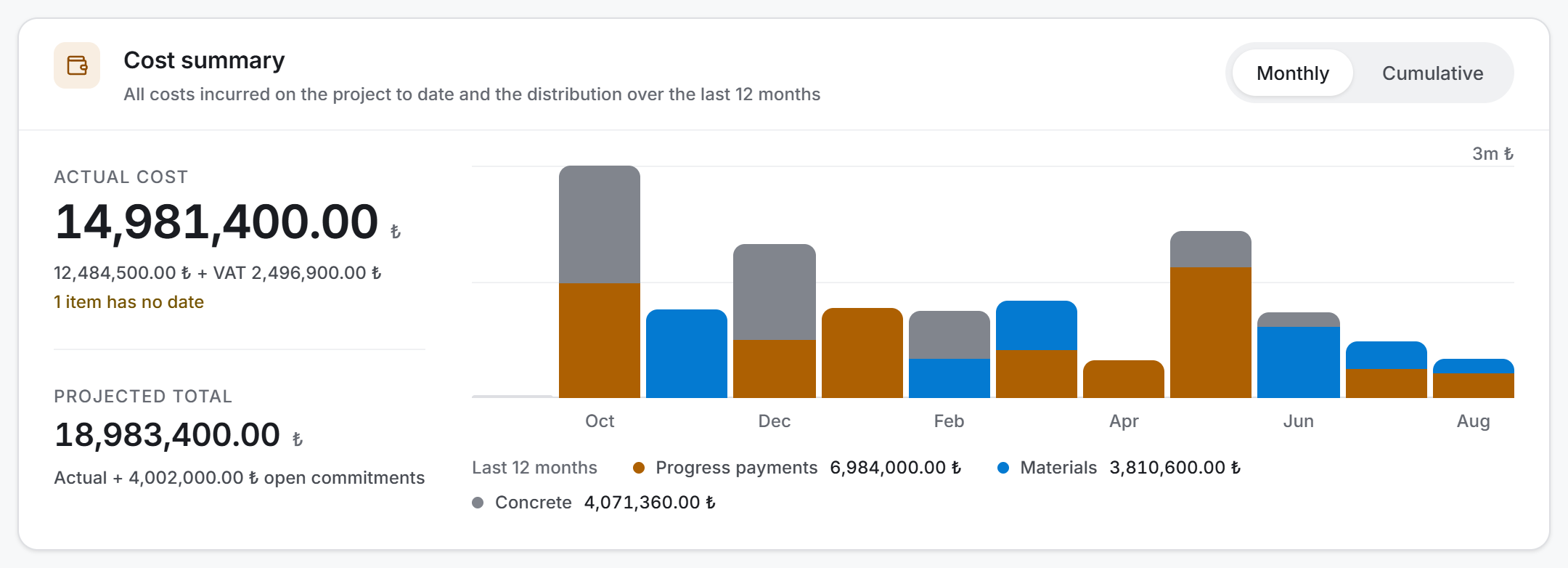Select the Concrete legend label

click(x=534, y=503)
